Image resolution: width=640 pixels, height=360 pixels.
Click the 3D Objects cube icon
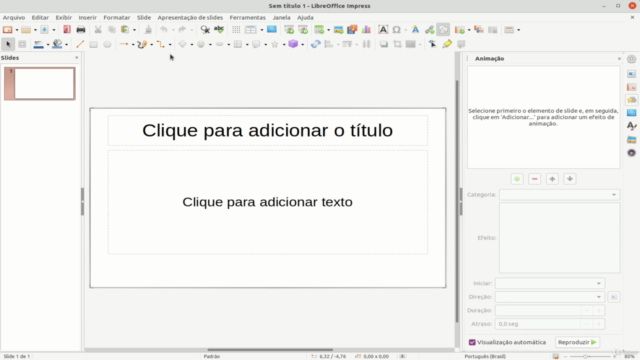click(293, 44)
